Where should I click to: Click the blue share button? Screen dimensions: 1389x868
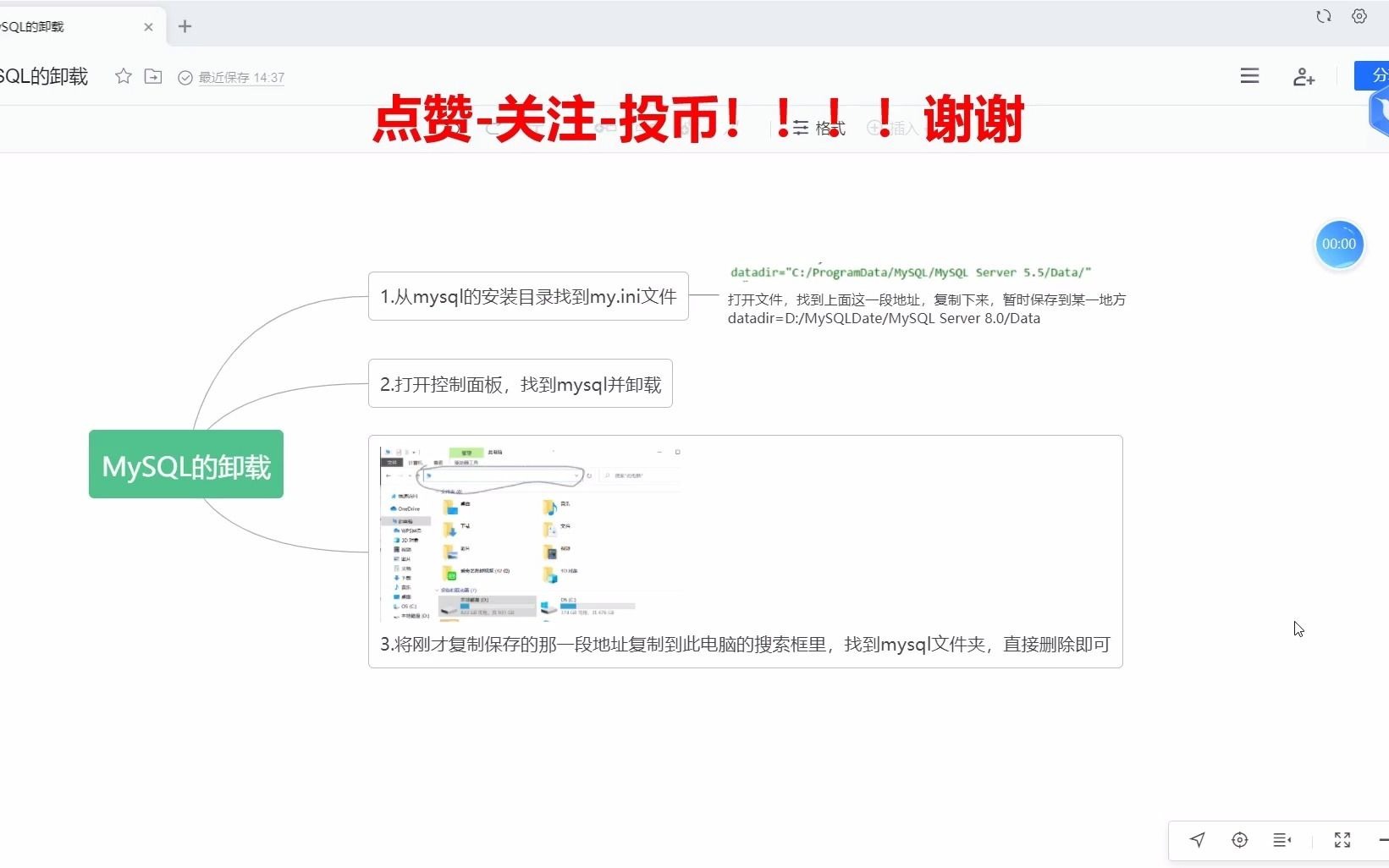click(x=1372, y=75)
